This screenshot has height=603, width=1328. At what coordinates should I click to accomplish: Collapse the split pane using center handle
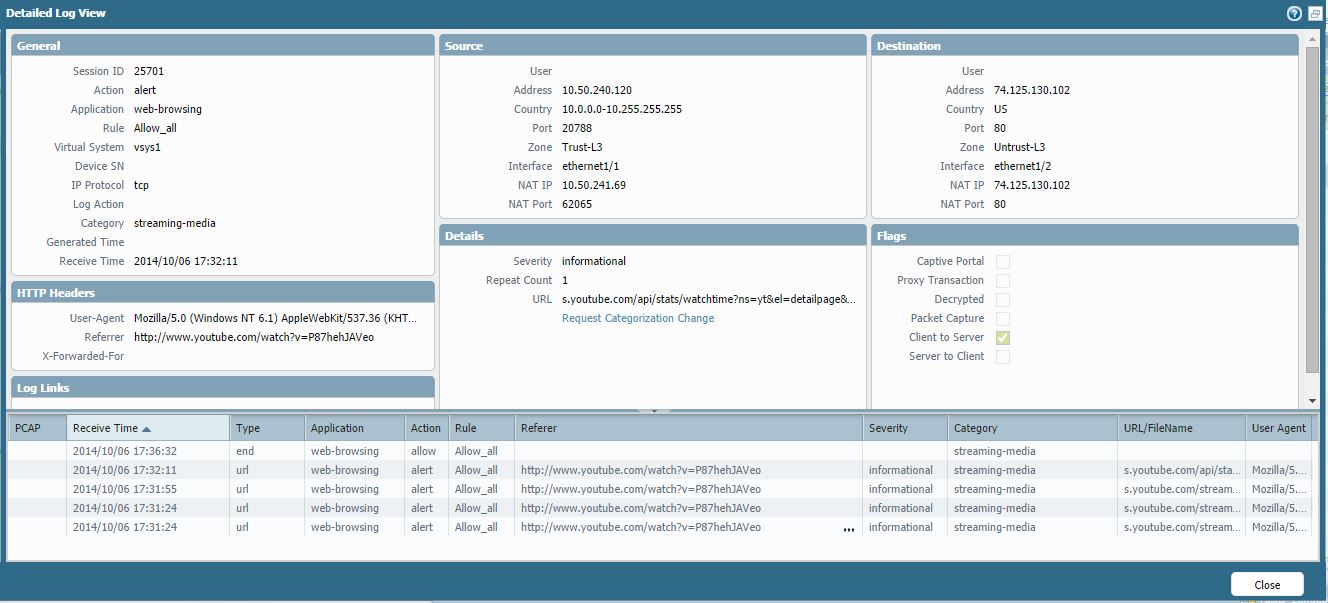point(654,410)
